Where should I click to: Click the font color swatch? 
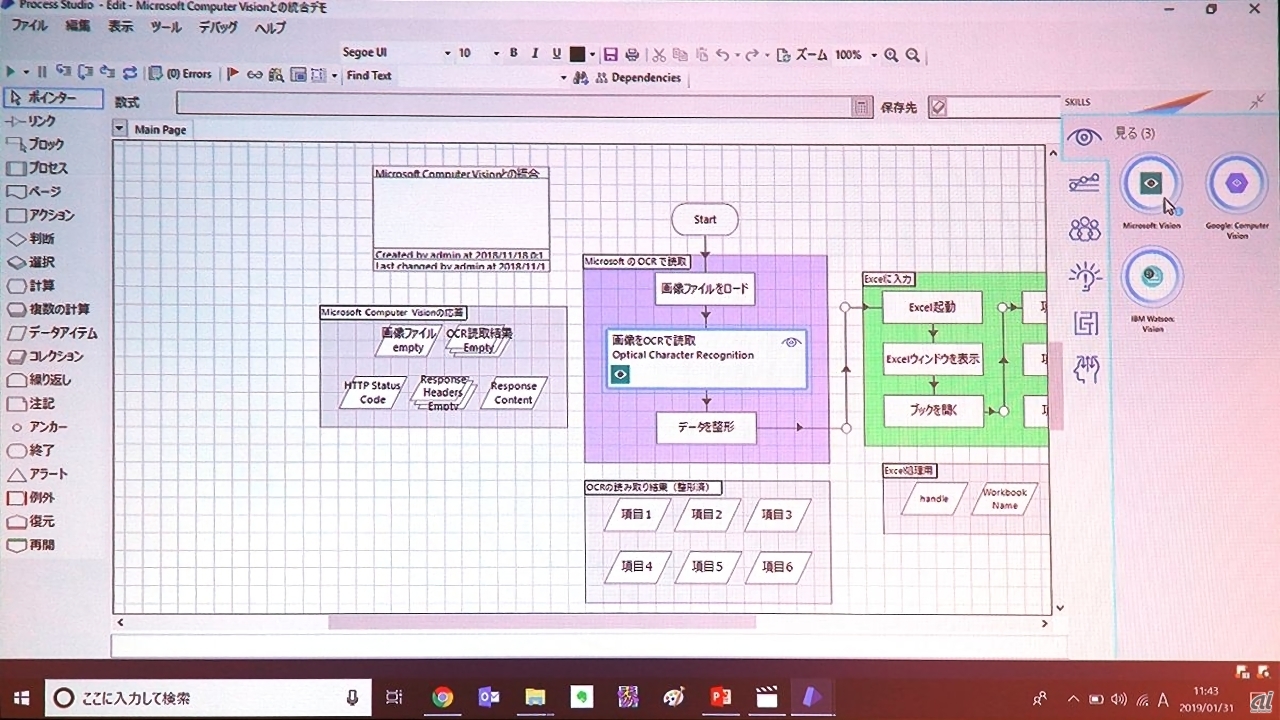(x=577, y=54)
